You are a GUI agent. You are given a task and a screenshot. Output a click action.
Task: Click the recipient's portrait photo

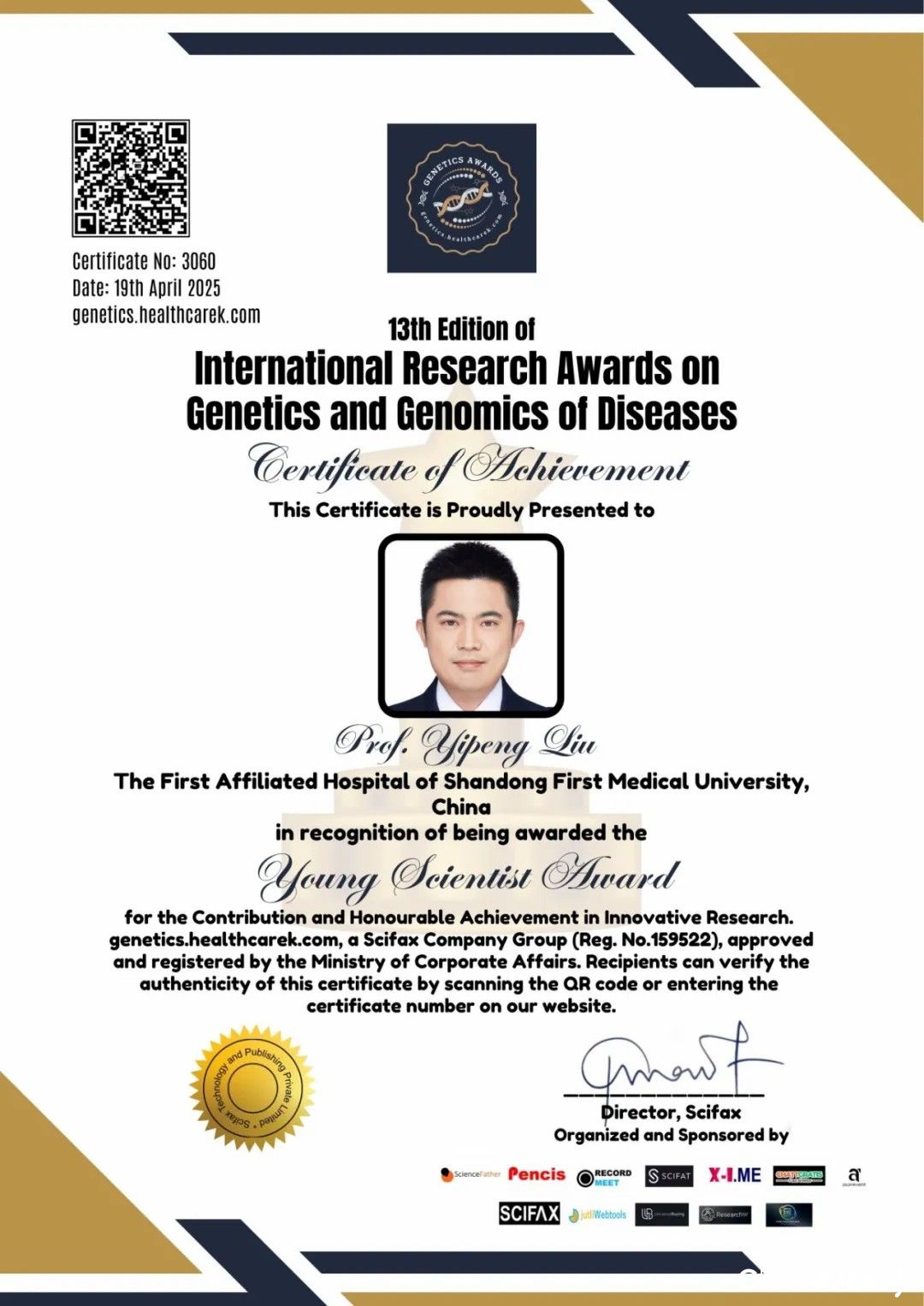[x=471, y=626]
